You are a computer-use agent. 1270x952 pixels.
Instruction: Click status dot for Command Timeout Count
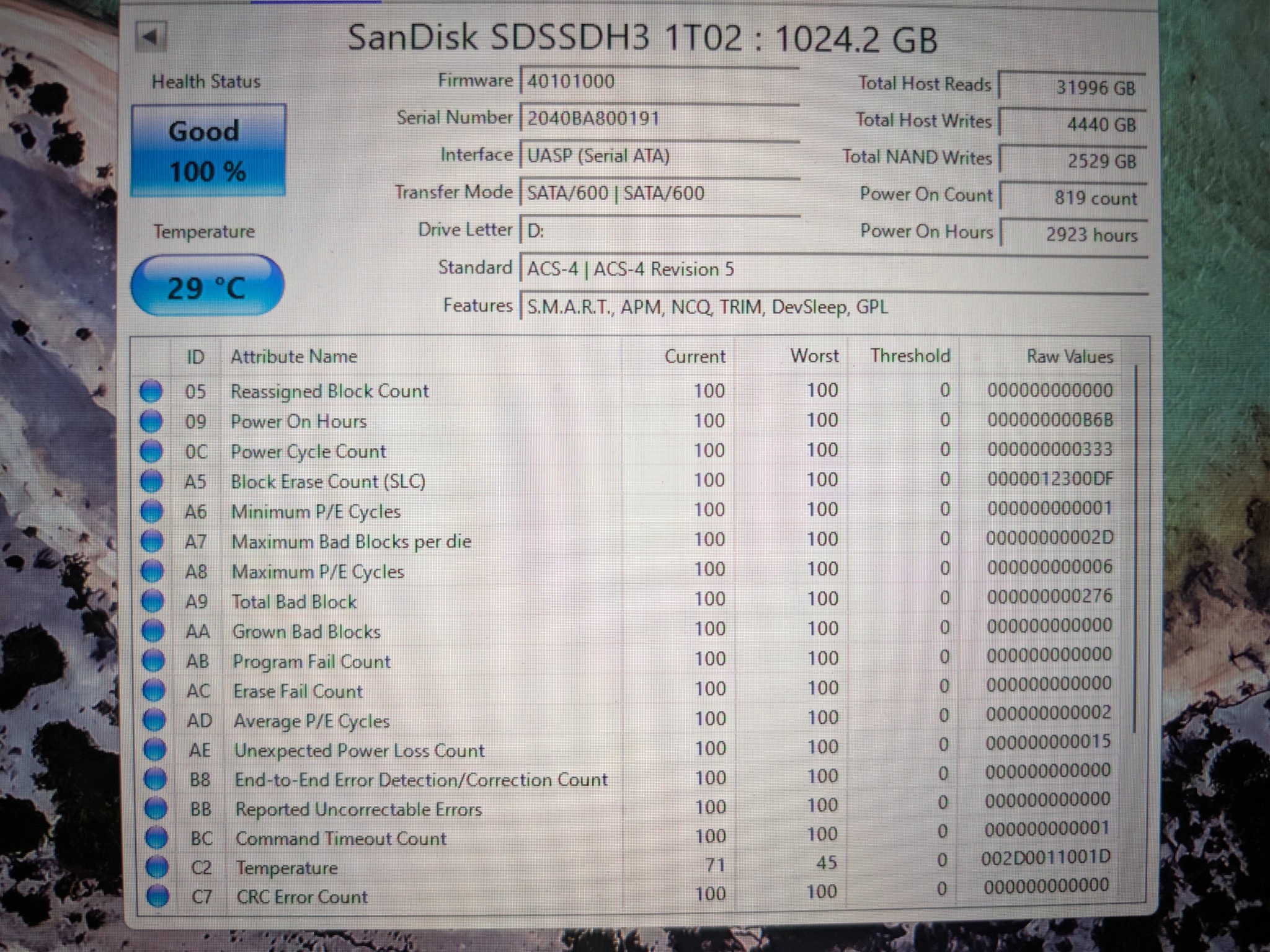156,838
